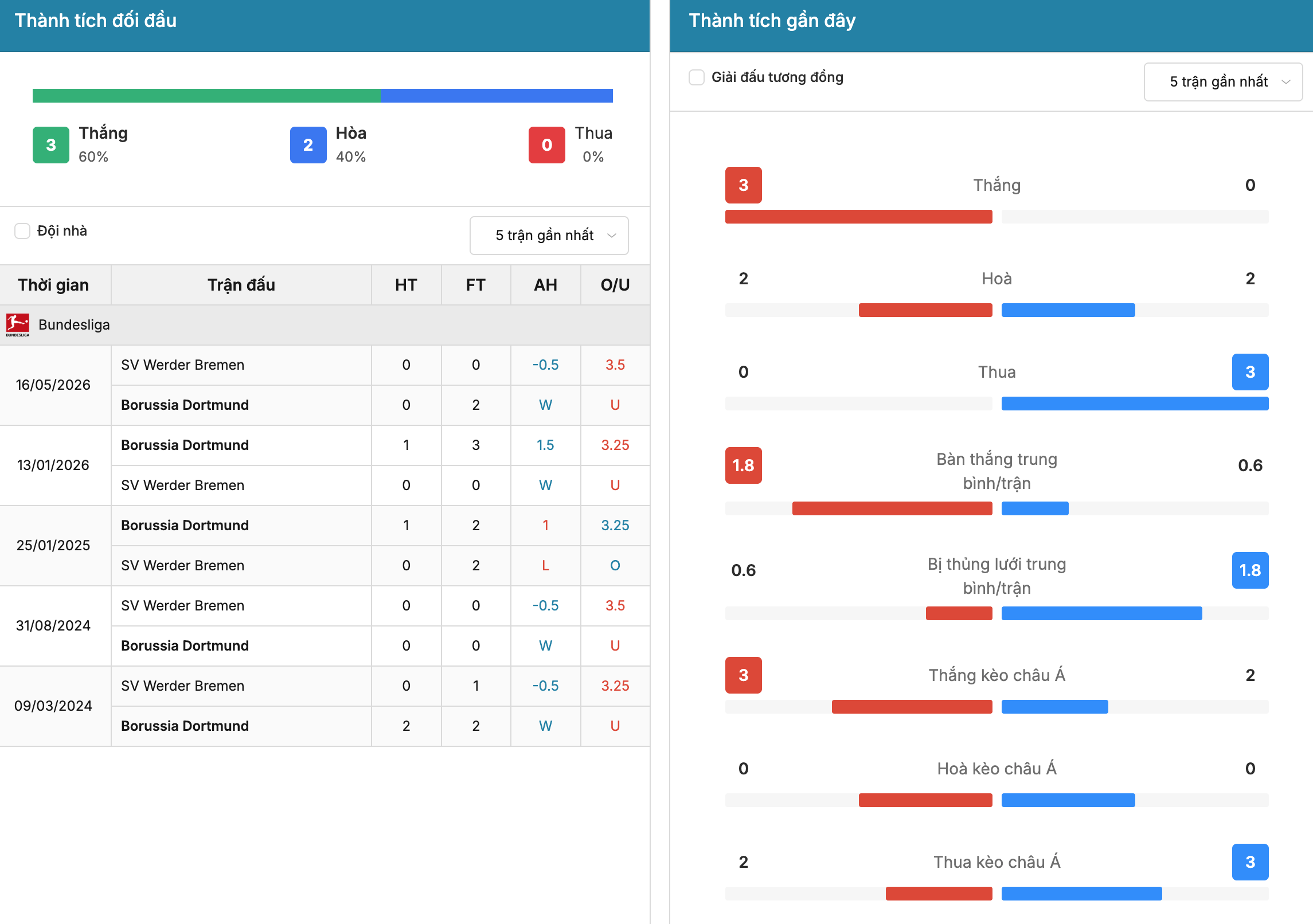
Task: Click the red 3 badge beside Thắng
Action: 744,185
